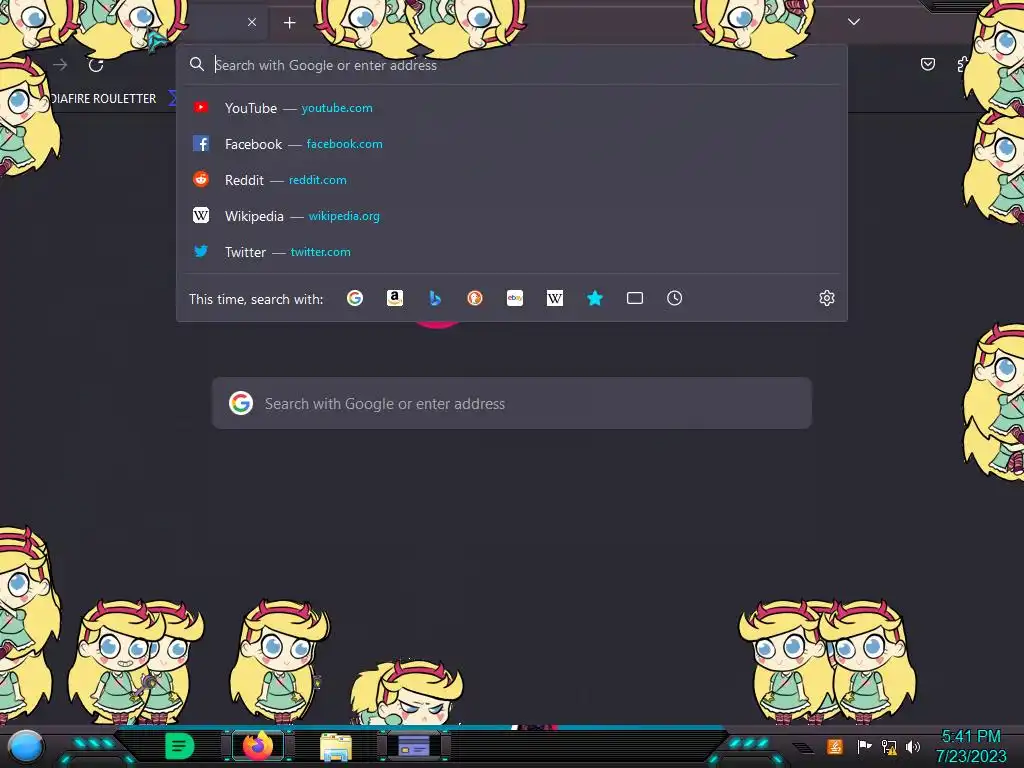Image resolution: width=1024 pixels, height=768 pixels.
Task: Open the green notes app on taskbar
Action: pyautogui.click(x=179, y=746)
